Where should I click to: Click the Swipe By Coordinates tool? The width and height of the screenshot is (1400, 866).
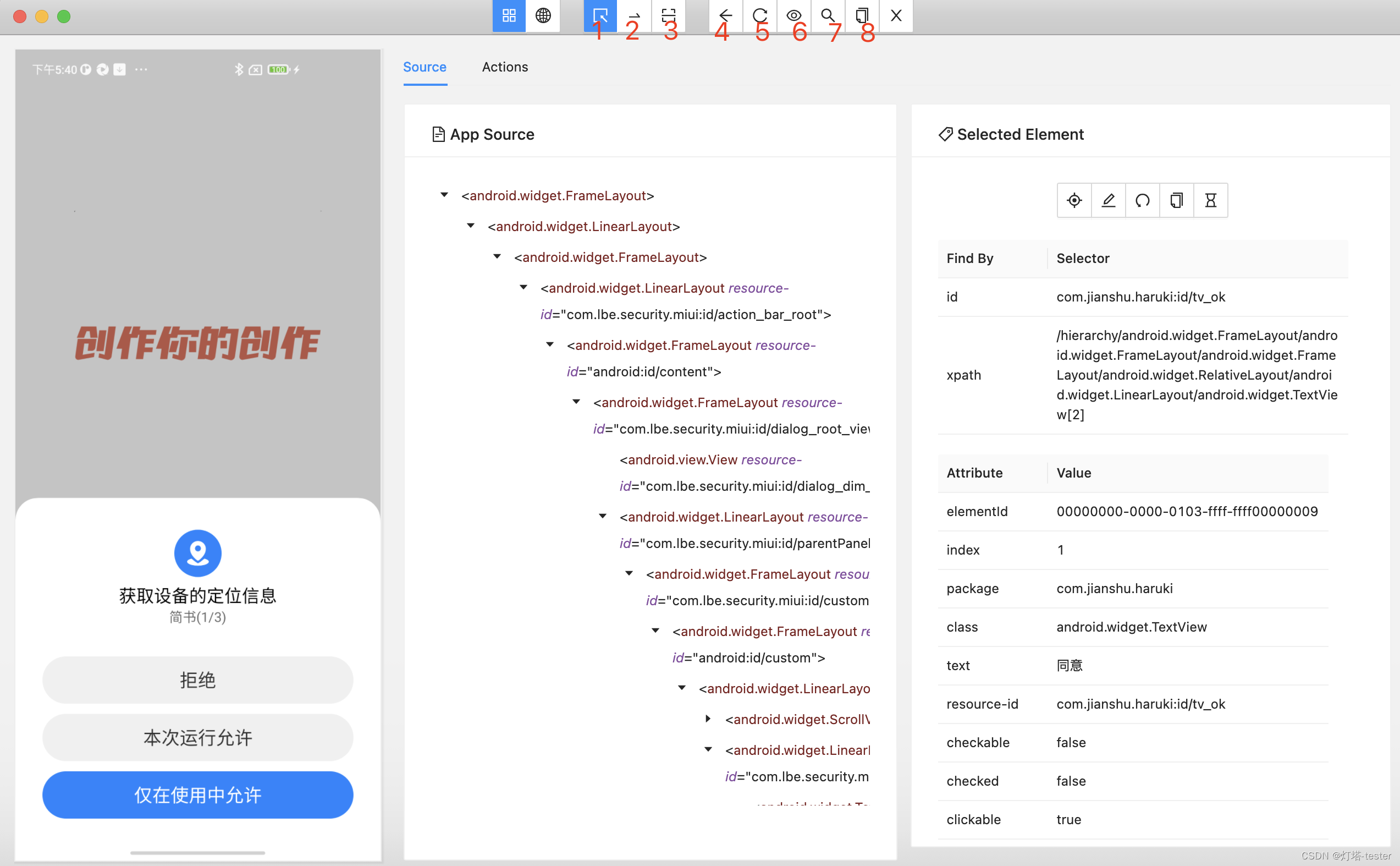(633, 15)
